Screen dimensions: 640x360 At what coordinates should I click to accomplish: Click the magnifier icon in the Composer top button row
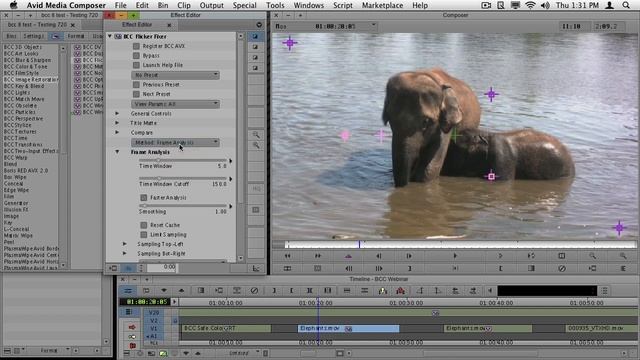coord(592,256)
